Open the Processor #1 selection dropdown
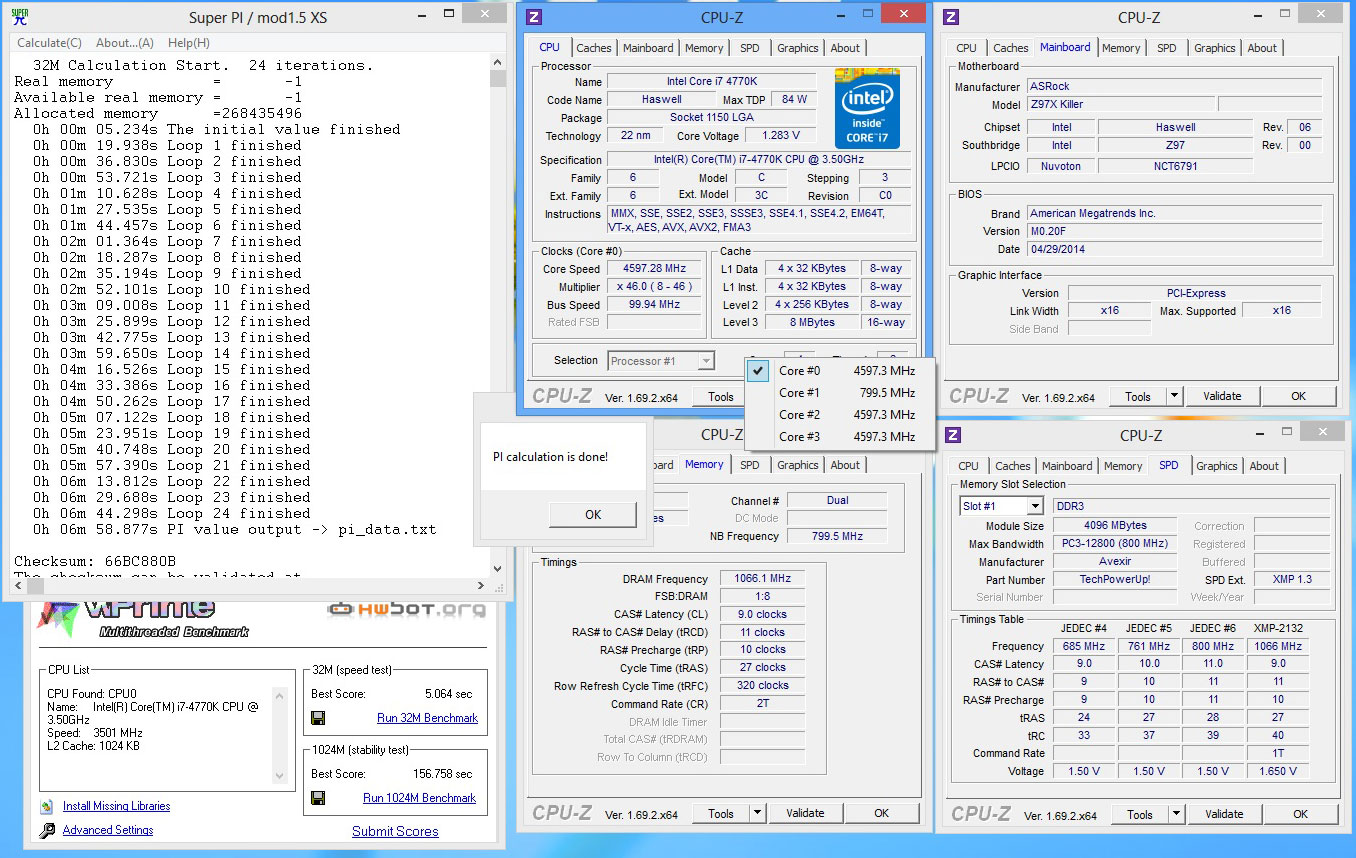The height and width of the screenshot is (858, 1356). 660,361
